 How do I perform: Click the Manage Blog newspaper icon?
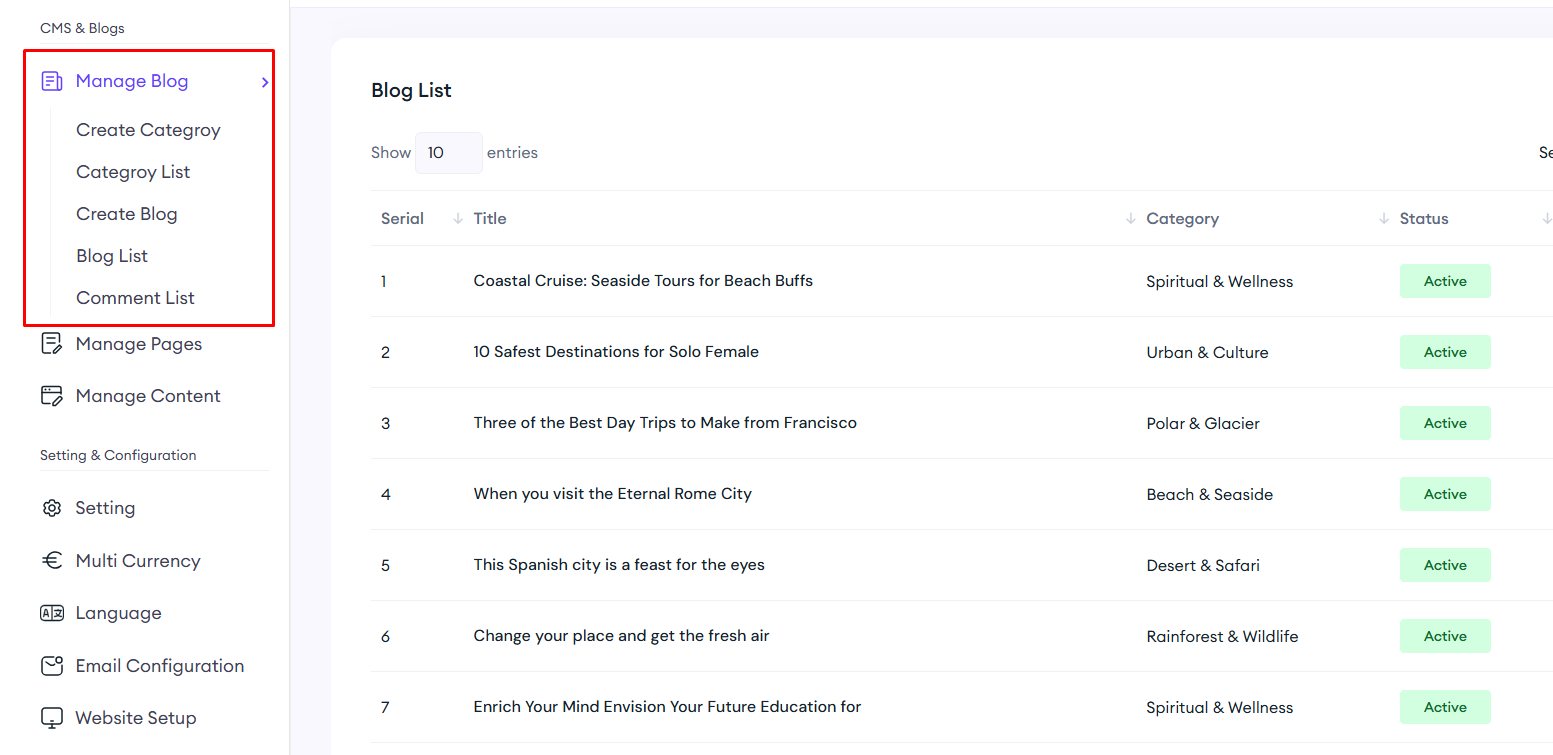click(51, 82)
